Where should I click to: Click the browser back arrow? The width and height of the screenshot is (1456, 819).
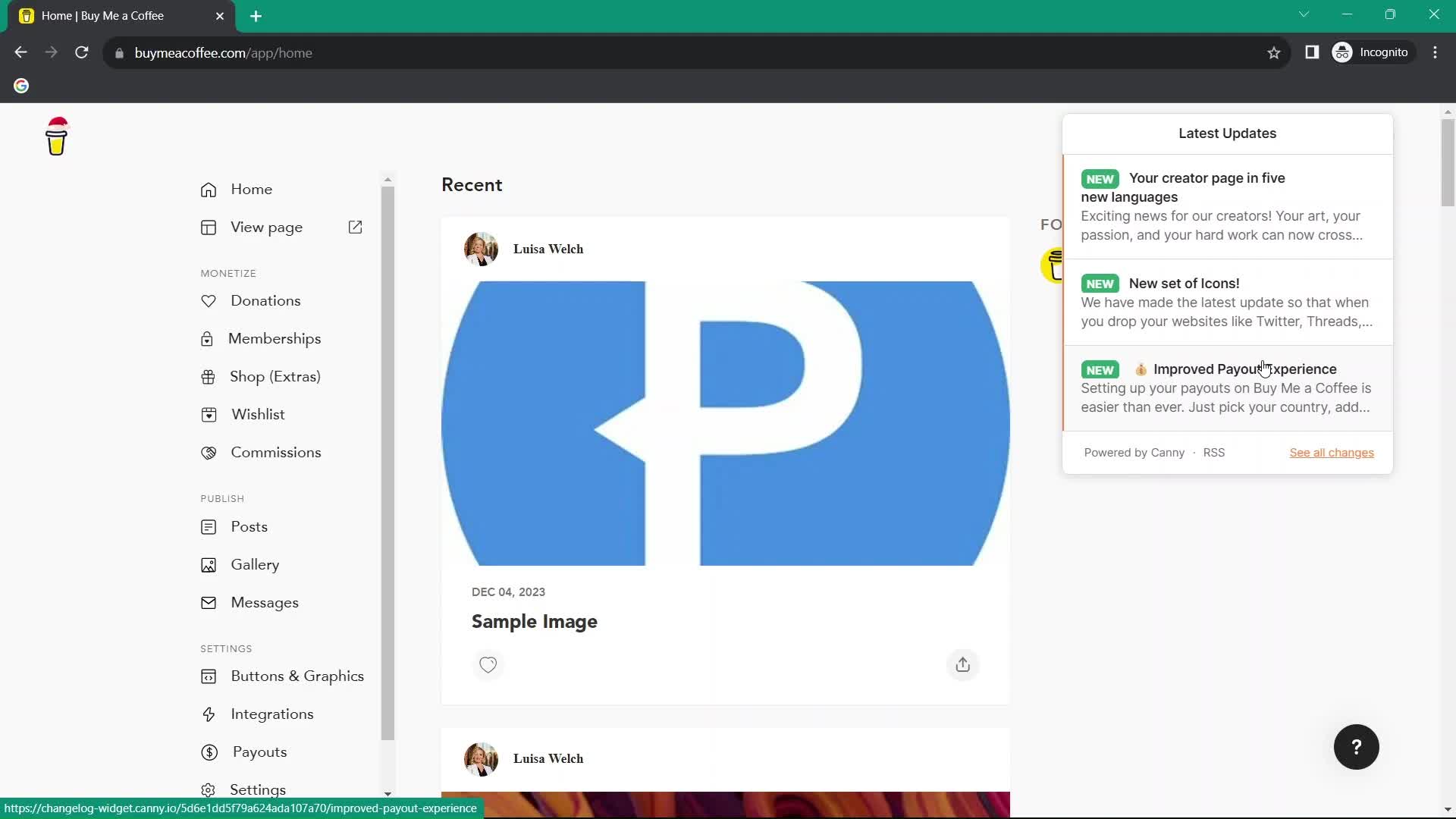tap(21, 52)
